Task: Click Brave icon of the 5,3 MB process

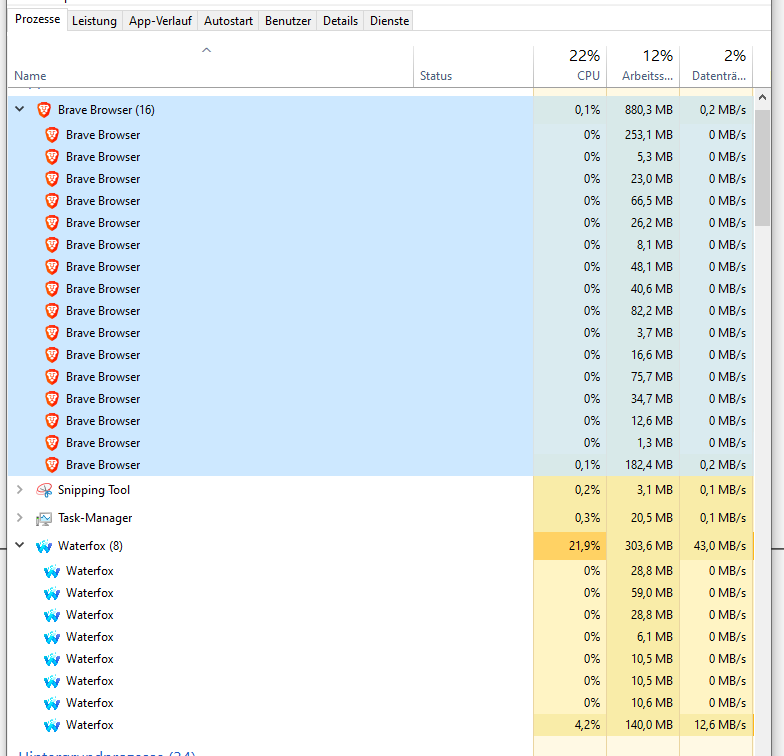Action: (x=52, y=157)
